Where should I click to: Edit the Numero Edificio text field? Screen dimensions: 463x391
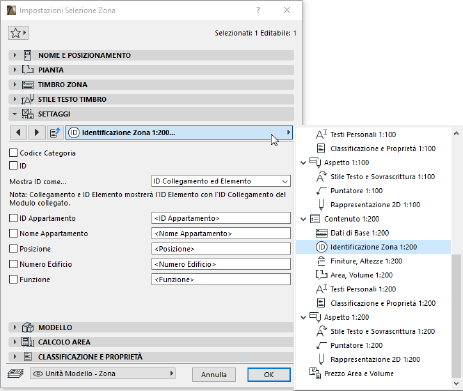pyautogui.click(x=221, y=264)
